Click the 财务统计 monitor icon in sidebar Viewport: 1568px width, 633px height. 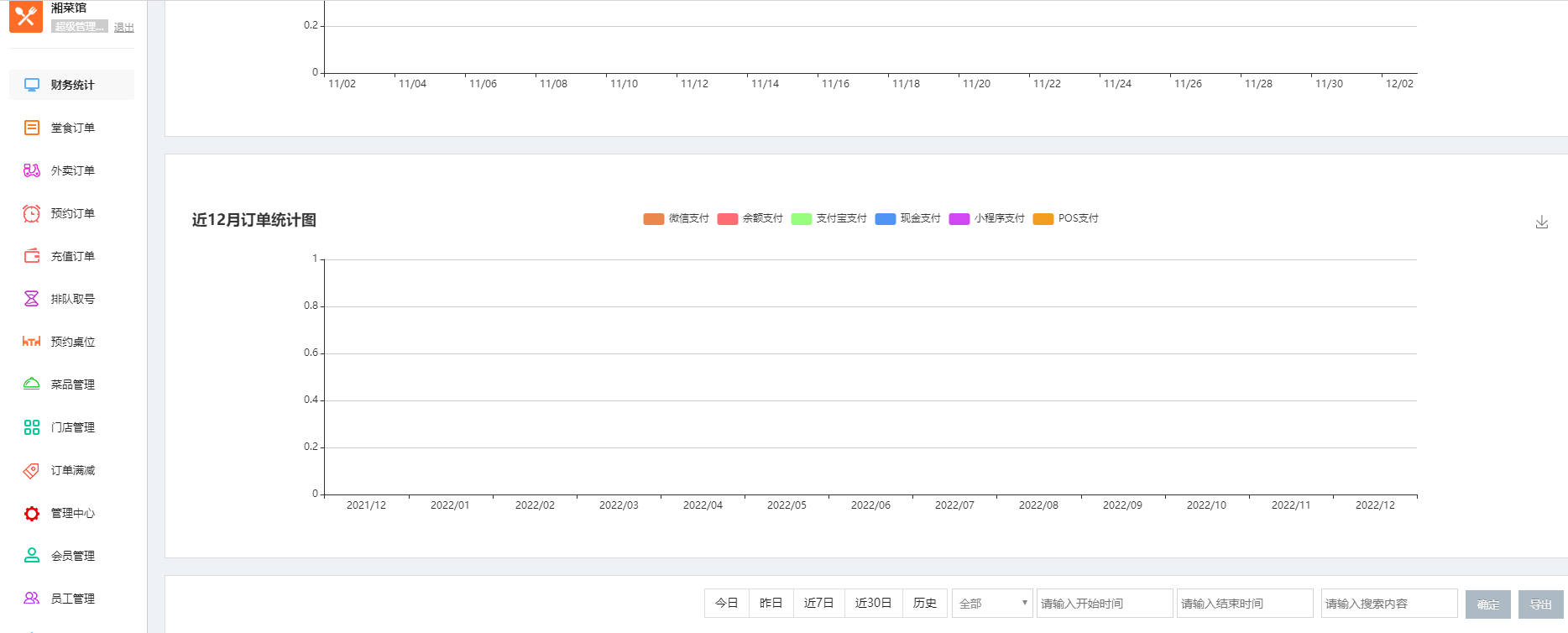click(32, 85)
